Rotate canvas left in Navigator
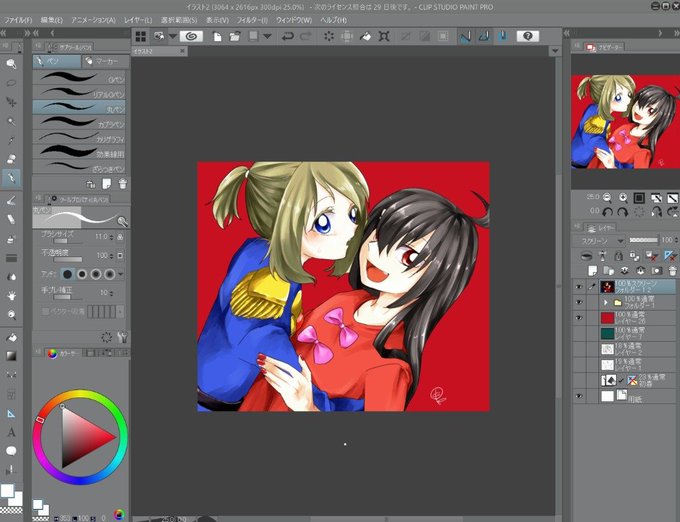This screenshot has width=680, height=522. [607, 212]
